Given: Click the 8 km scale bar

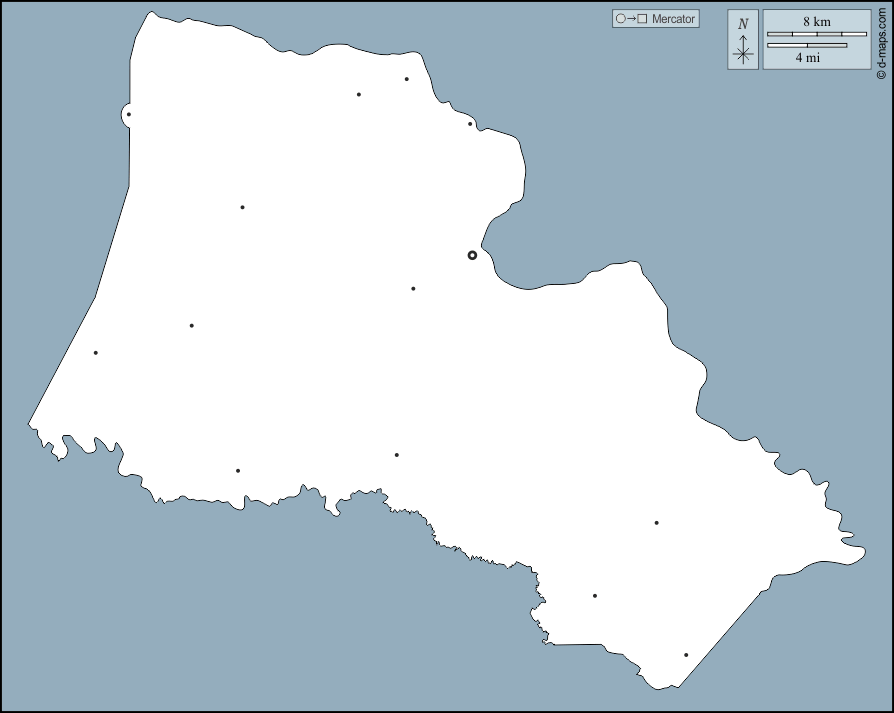Looking at the screenshot, I should click(x=817, y=34).
